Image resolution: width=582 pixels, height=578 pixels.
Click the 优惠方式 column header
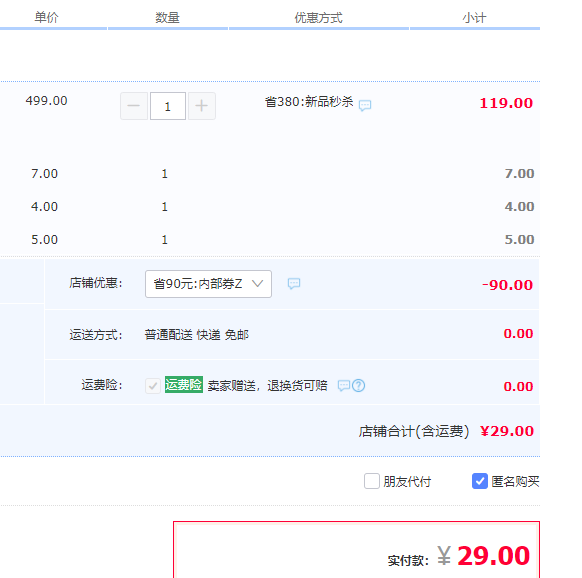(318, 17)
